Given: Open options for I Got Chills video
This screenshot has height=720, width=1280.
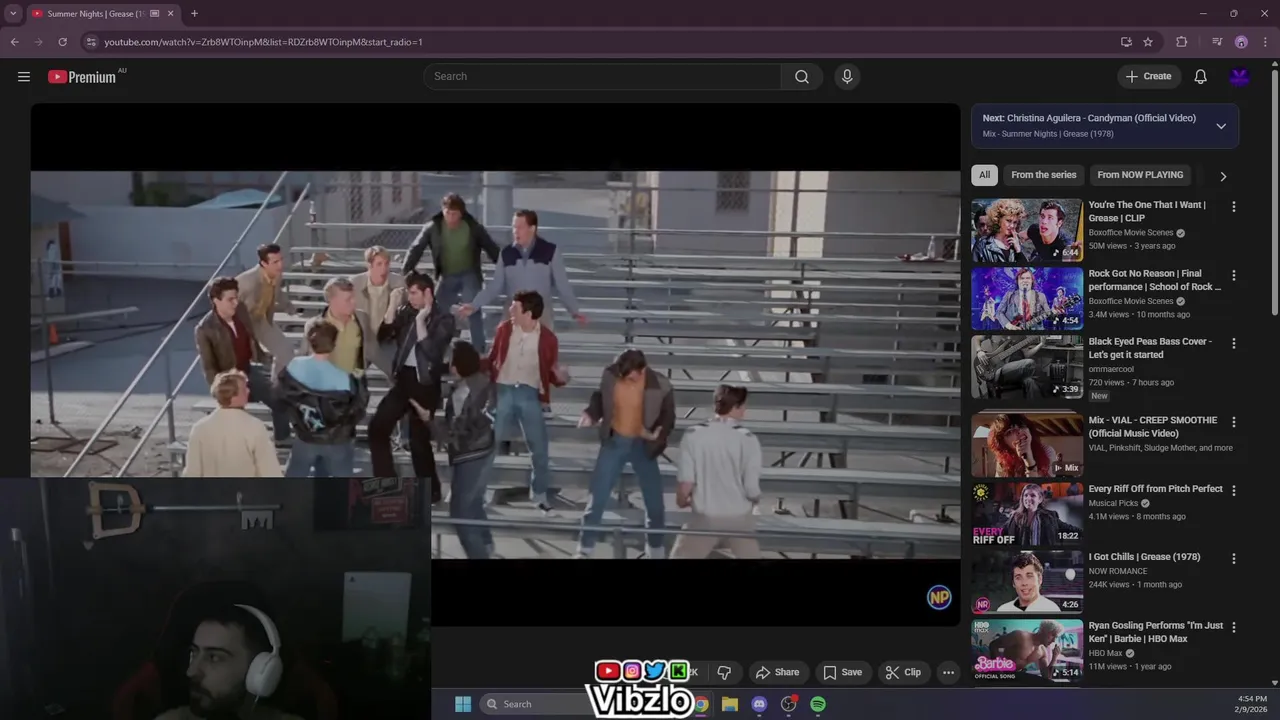Looking at the screenshot, I should point(1233,559).
